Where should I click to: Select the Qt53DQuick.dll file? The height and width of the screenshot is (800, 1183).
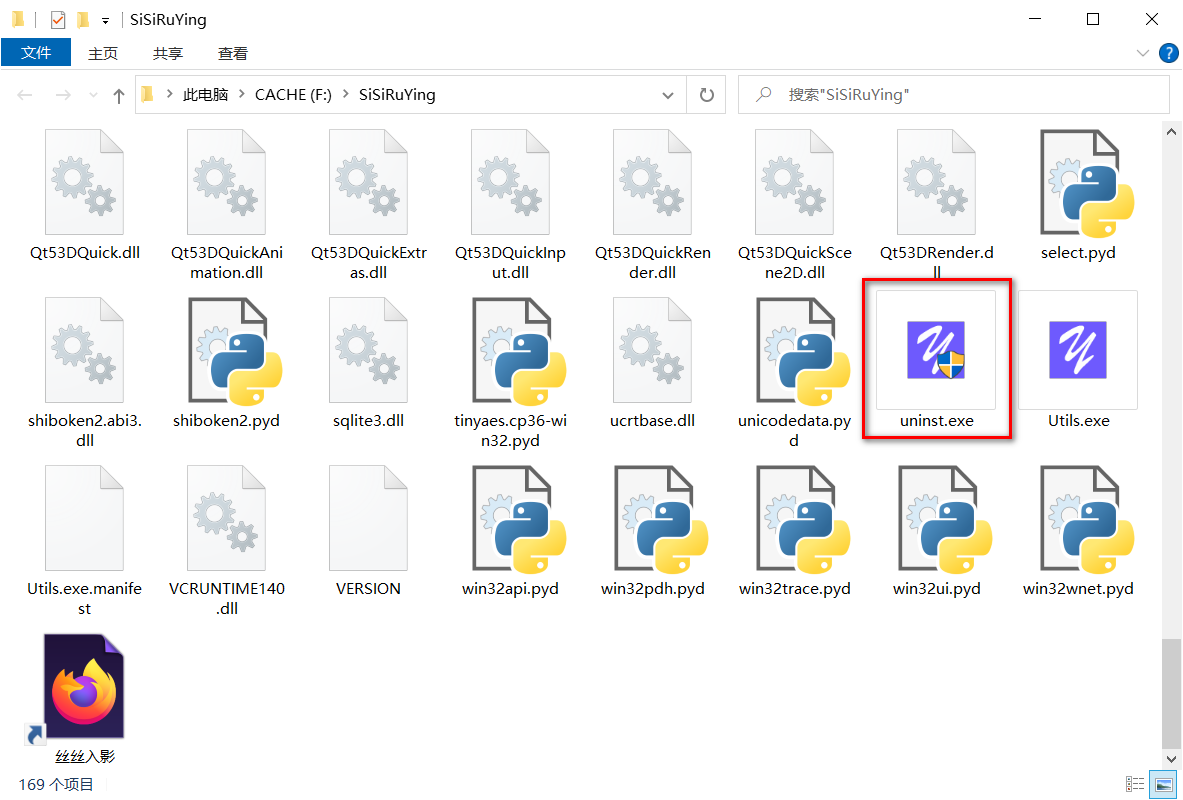click(84, 181)
